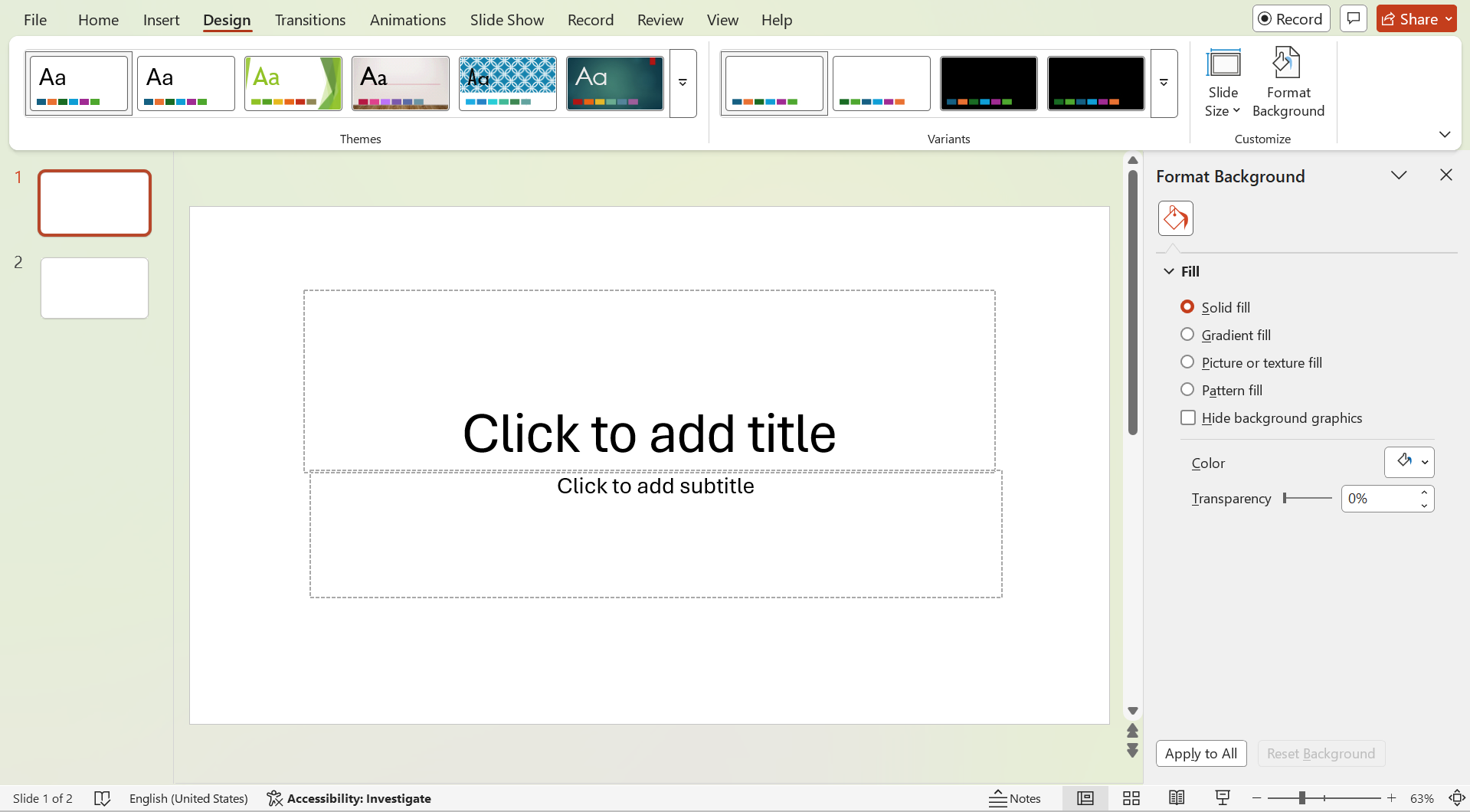Open the comments pane icon
1470x812 pixels.
pyautogui.click(x=1353, y=19)
